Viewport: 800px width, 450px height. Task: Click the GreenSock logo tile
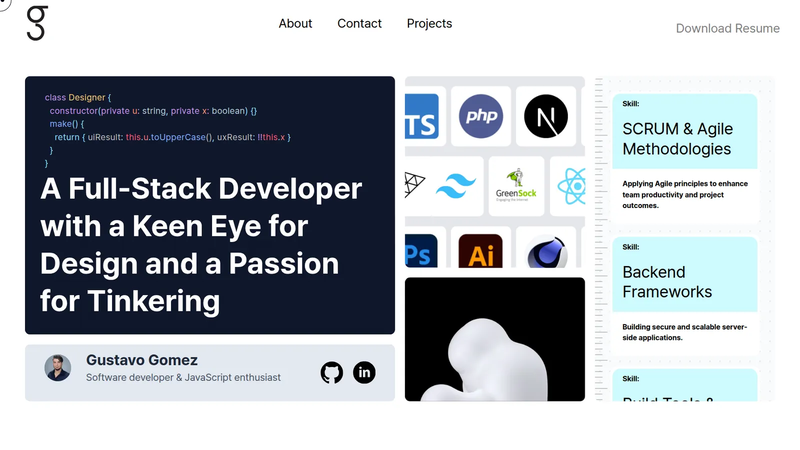tap(516, 186)
